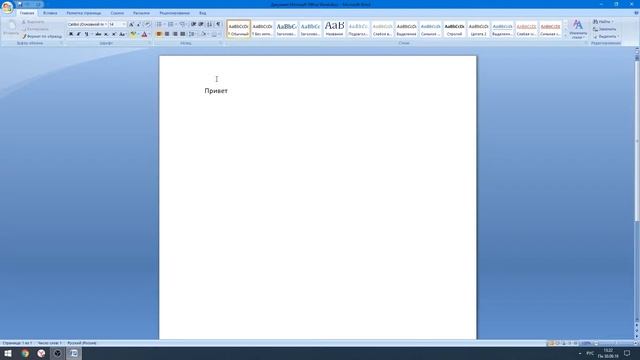Apply the Строгий style
The height and width of the screenshot is (360, 640).
pos(454,29)
